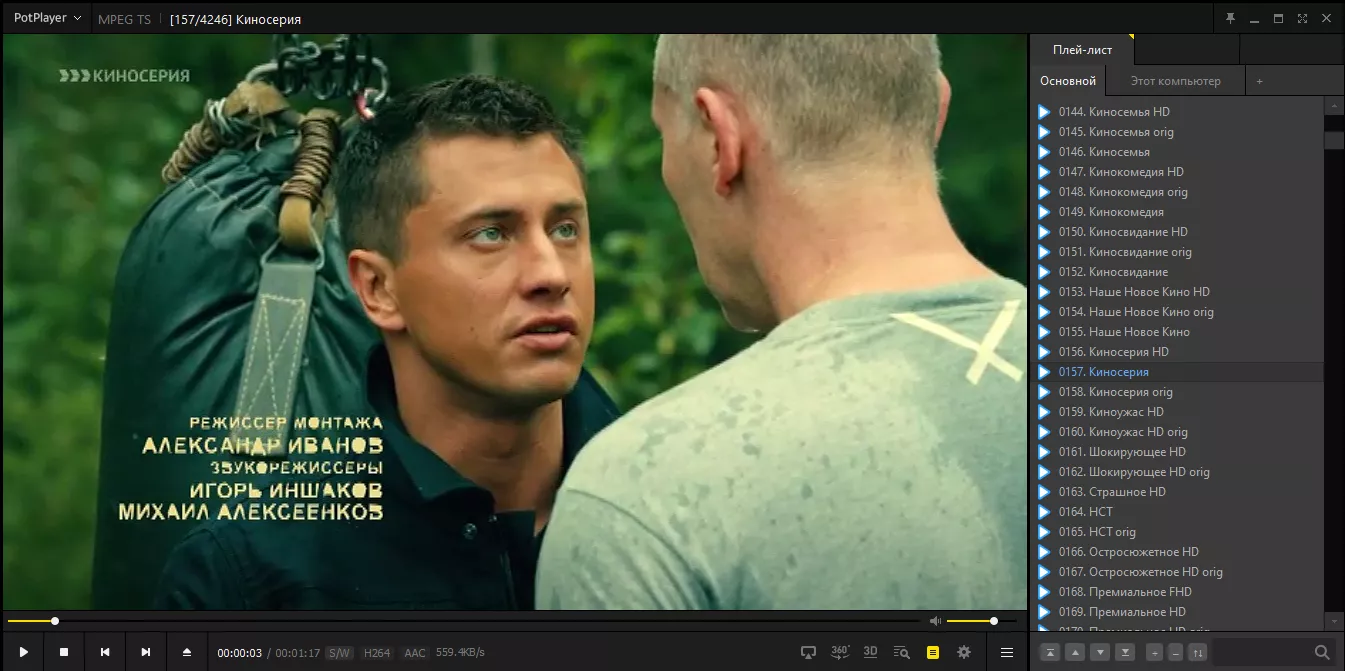This screenshot has height=671, width=1345.
Task: Select playlist item 0160. Киноужас HD orig
Action: 1178,432
